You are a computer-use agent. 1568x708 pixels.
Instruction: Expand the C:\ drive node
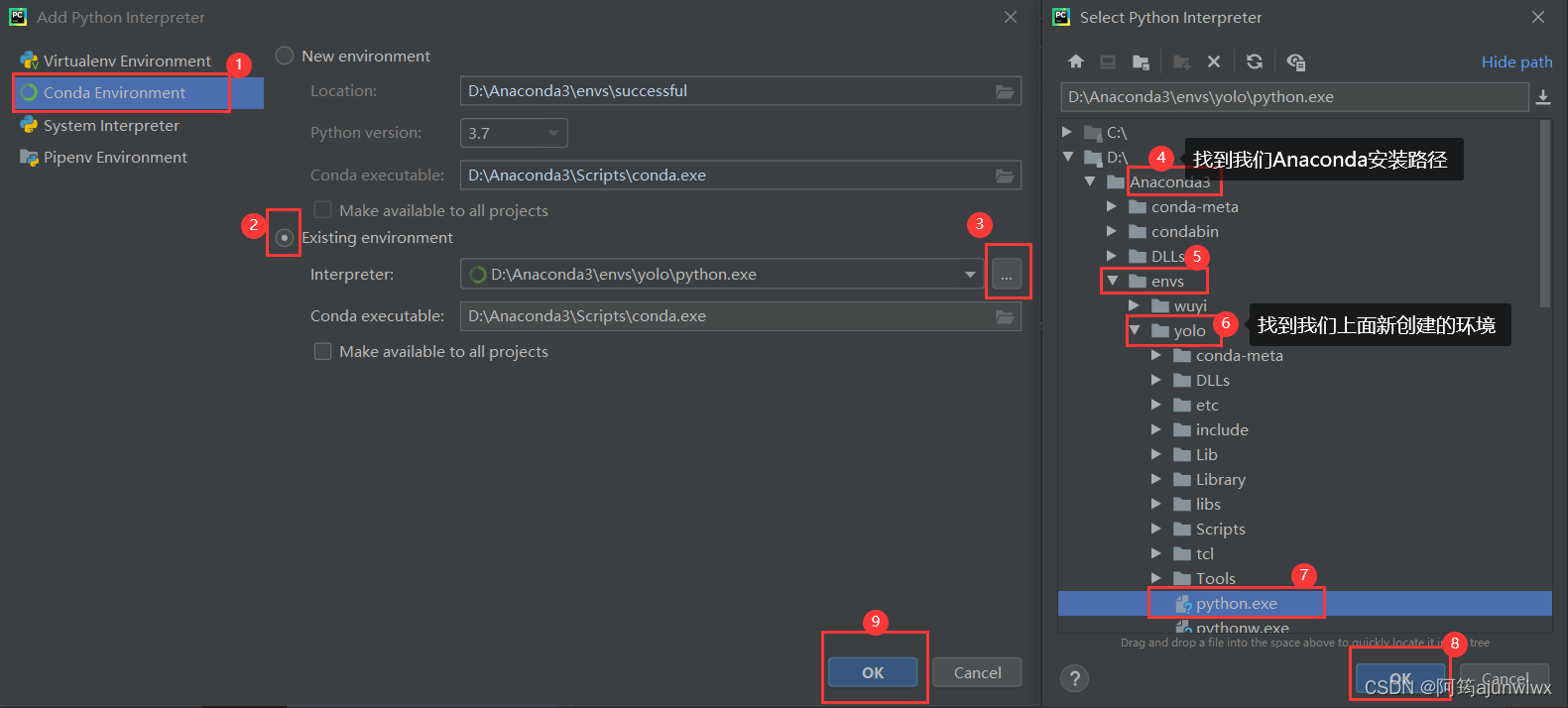click(1067, 132)
